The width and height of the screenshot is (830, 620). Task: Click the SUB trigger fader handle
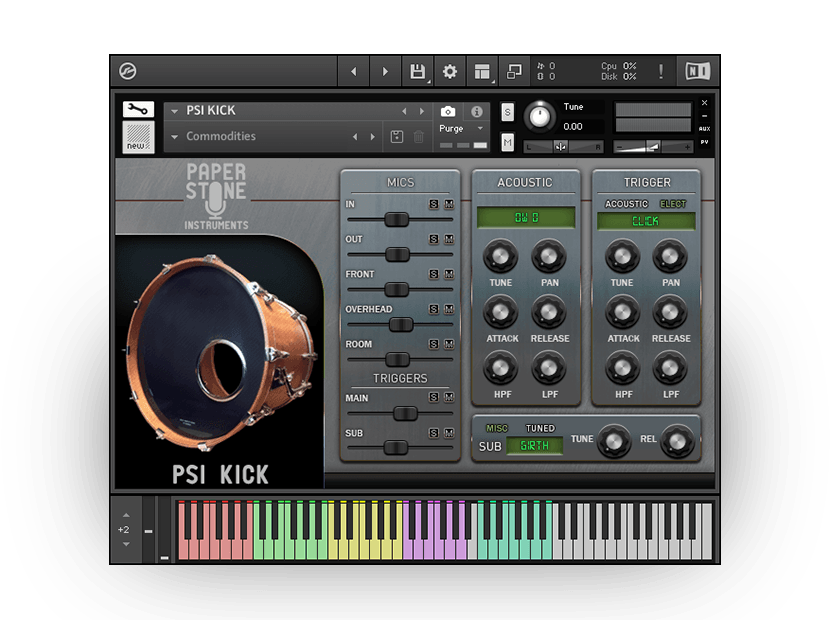(x=395, y=447)
